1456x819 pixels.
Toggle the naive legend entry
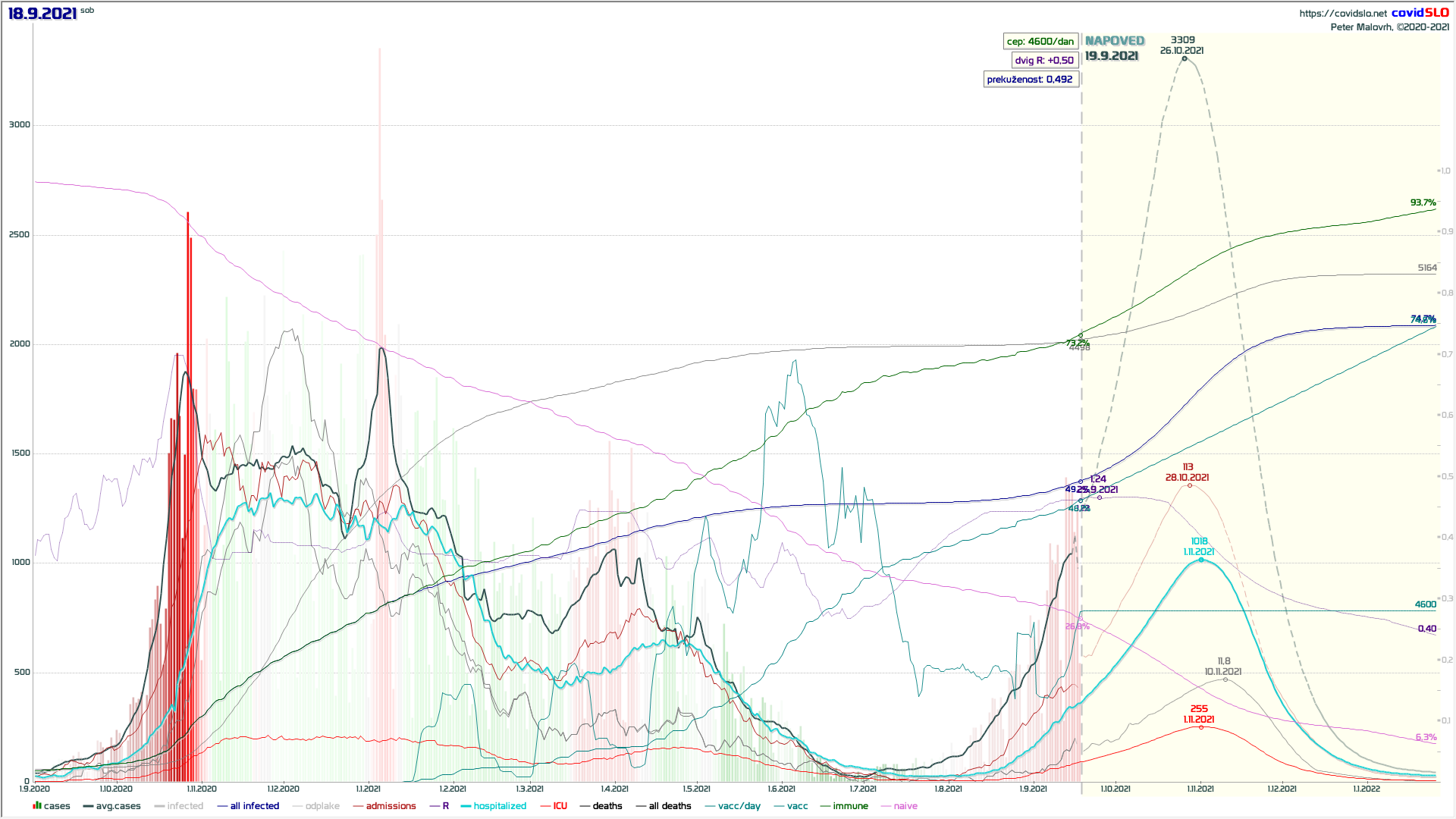tap(905, 806)
